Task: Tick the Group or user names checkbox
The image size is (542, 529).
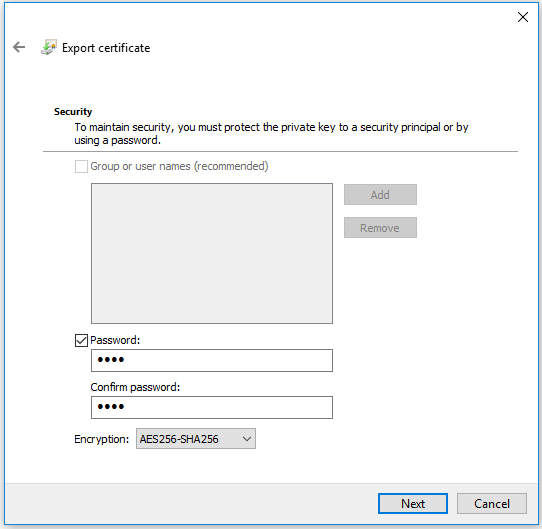Action: tap(81, 166)
